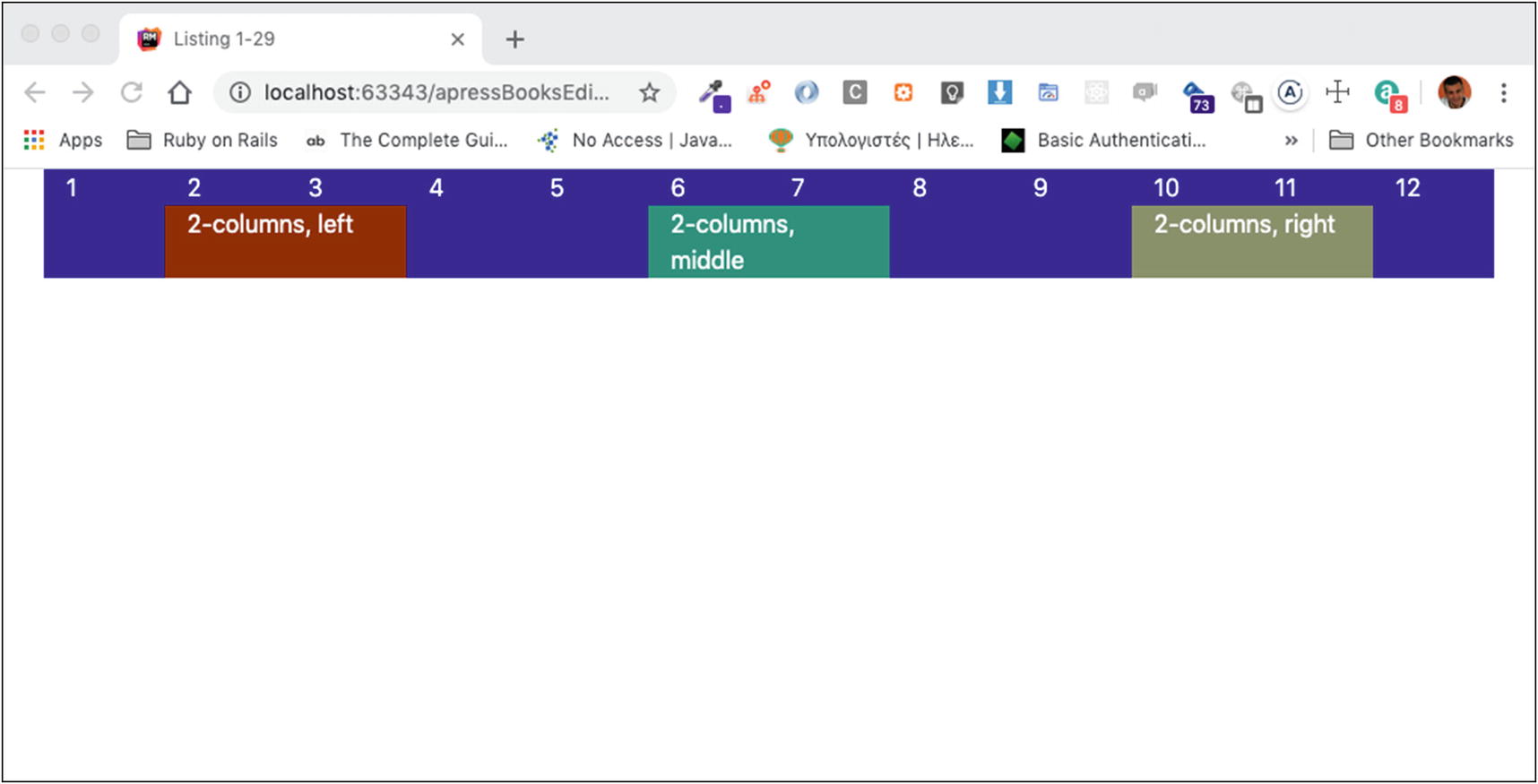The image size is (1538, 784).
Task: Reload the current page
Action: pyautogui.click(x=132, y=92)
